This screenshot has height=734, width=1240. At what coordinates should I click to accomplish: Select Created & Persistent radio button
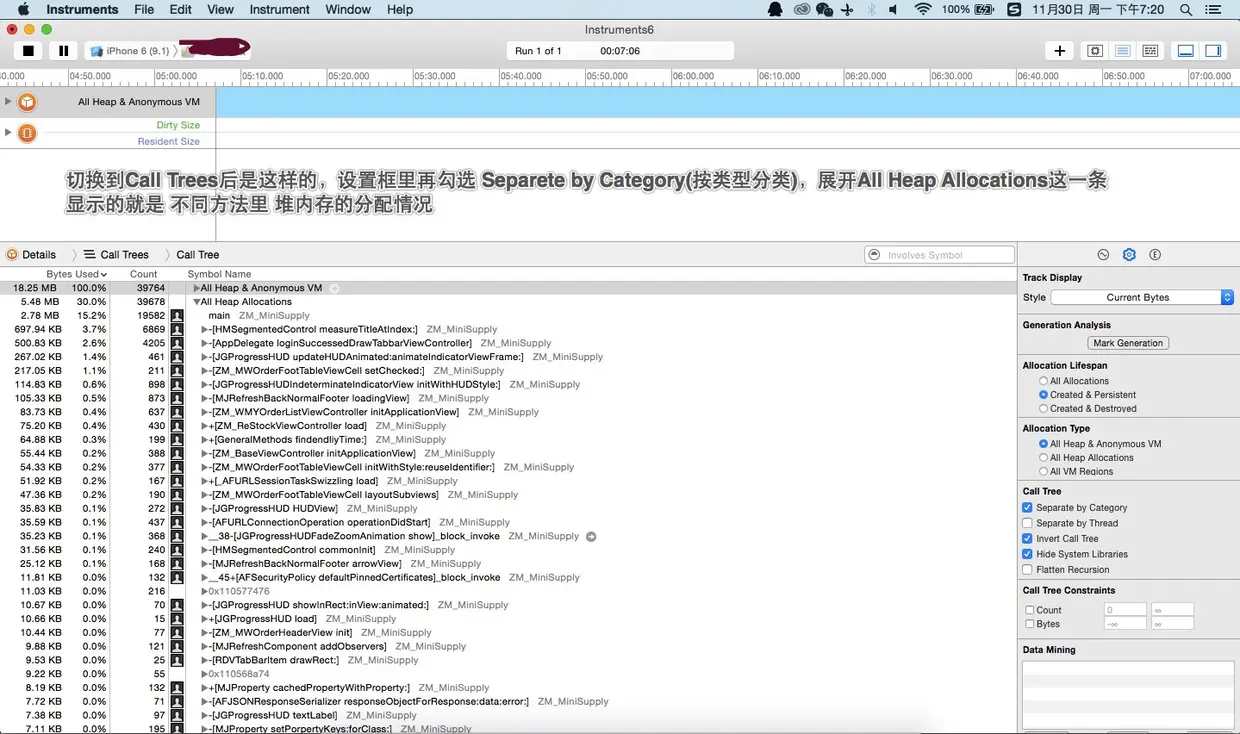coord(1044,395)
